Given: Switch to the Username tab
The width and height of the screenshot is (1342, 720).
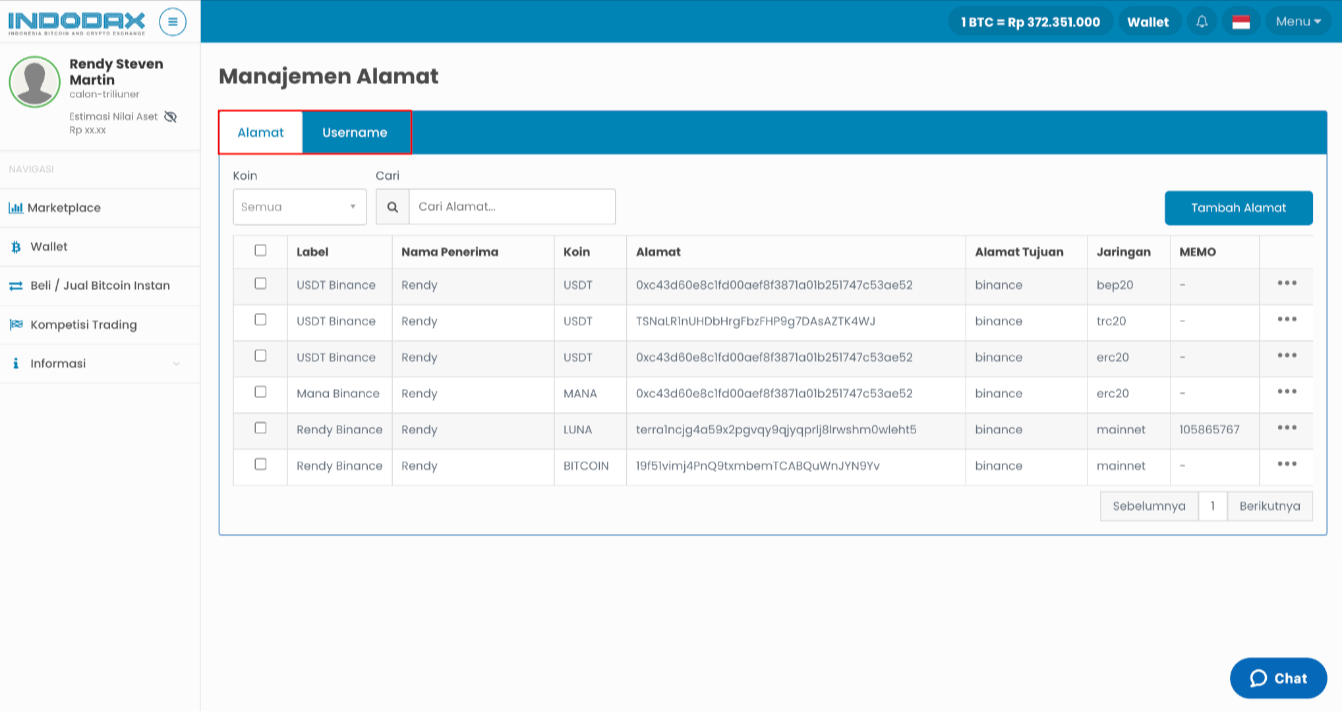Looking at the screenshot, I should 354,132.
